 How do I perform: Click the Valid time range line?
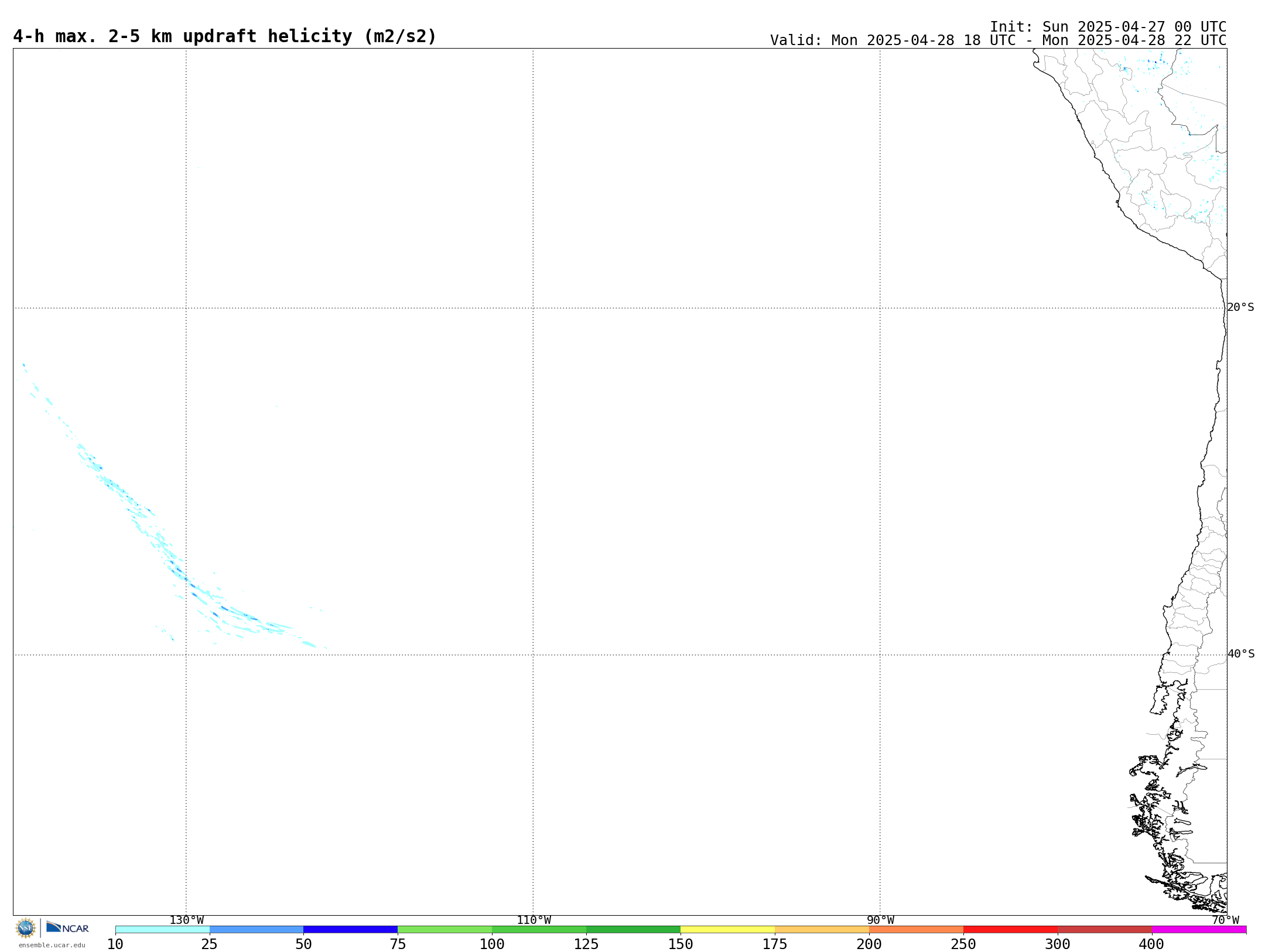click(x=998, y=40)
